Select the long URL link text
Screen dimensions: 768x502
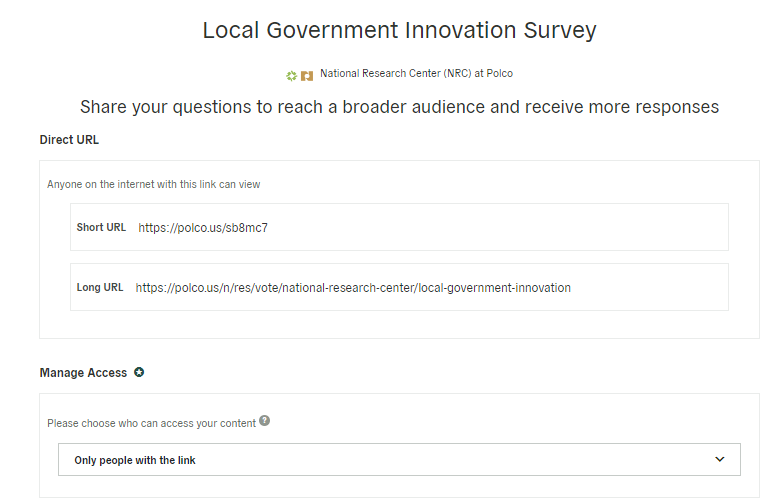tap(353, 287)
